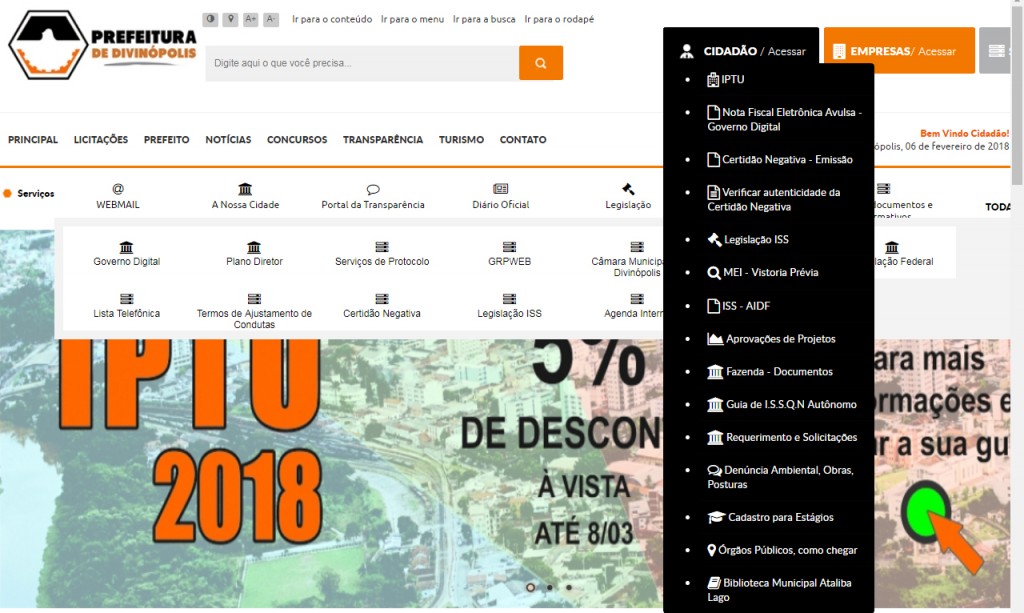Open the Legislação gavel service
The width and height of the screenshot is (1024, 613).
(628, 196)
